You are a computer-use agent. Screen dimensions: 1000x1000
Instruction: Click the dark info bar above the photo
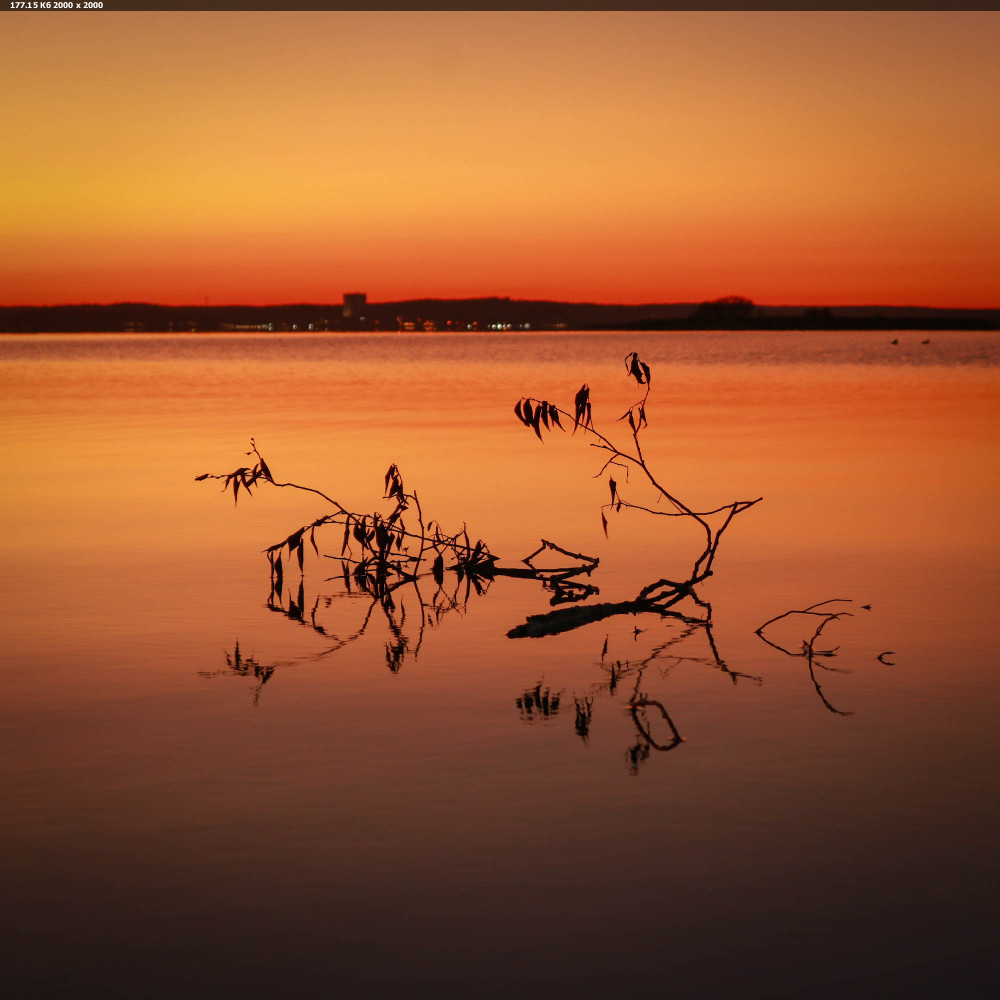point(500,5)
